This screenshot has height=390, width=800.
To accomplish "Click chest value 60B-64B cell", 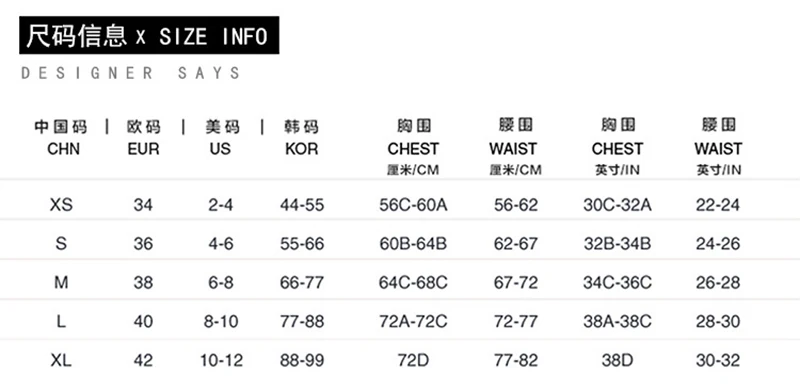I will point(413,243).
